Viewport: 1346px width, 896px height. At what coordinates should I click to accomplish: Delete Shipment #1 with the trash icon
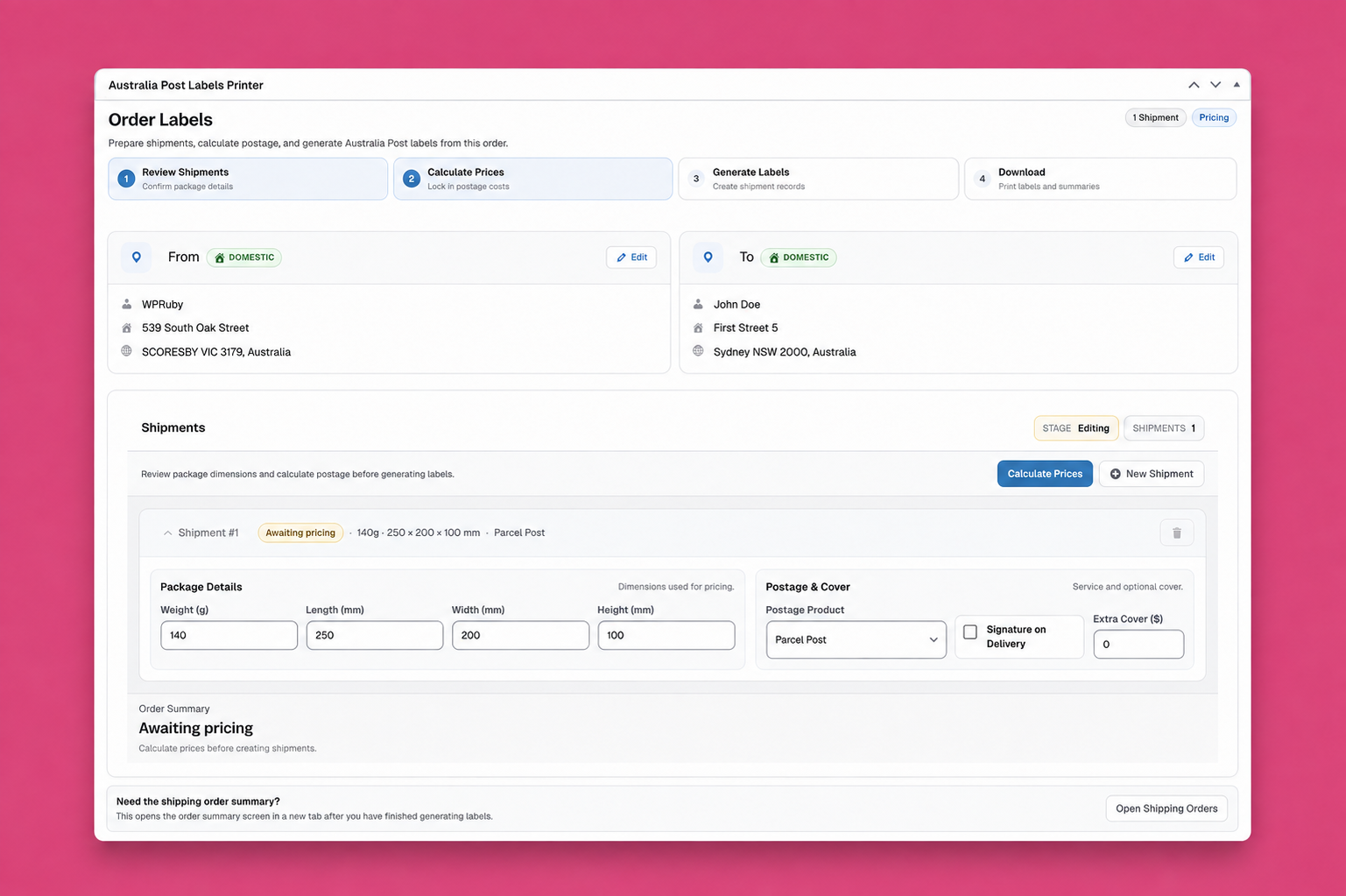coord(1177,533)
